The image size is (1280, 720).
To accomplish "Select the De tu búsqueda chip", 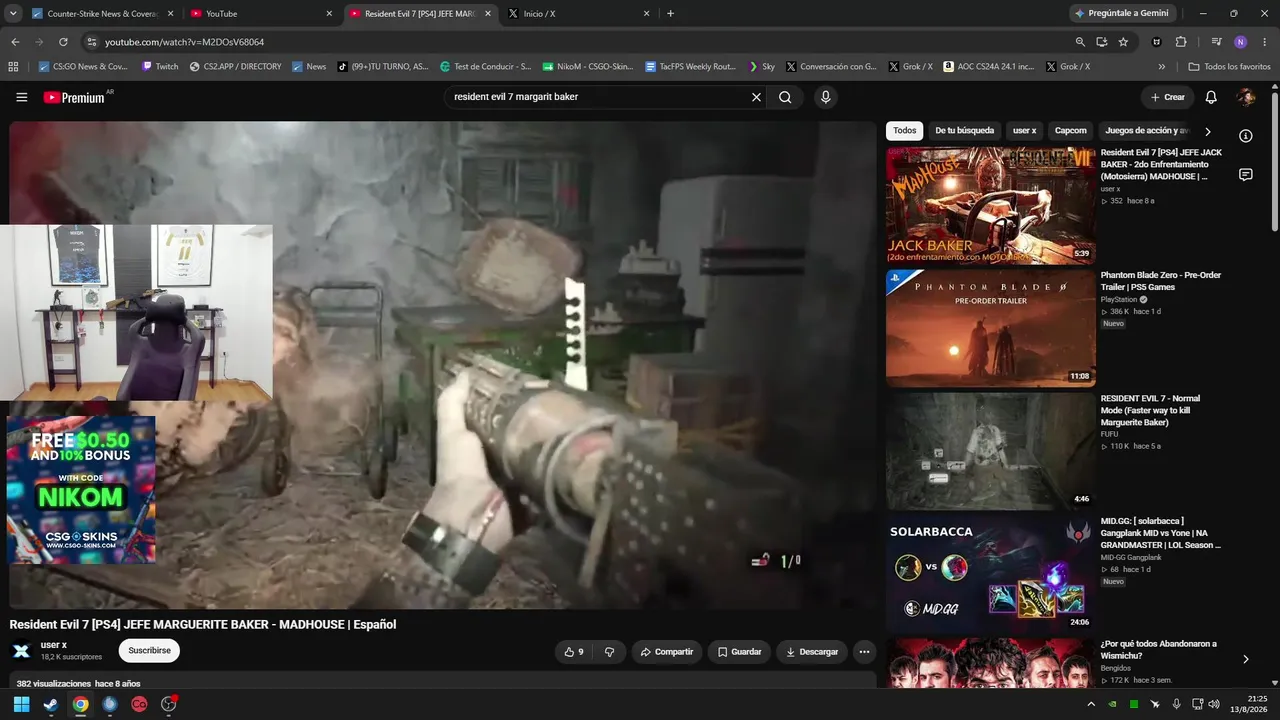I will 964,131.
